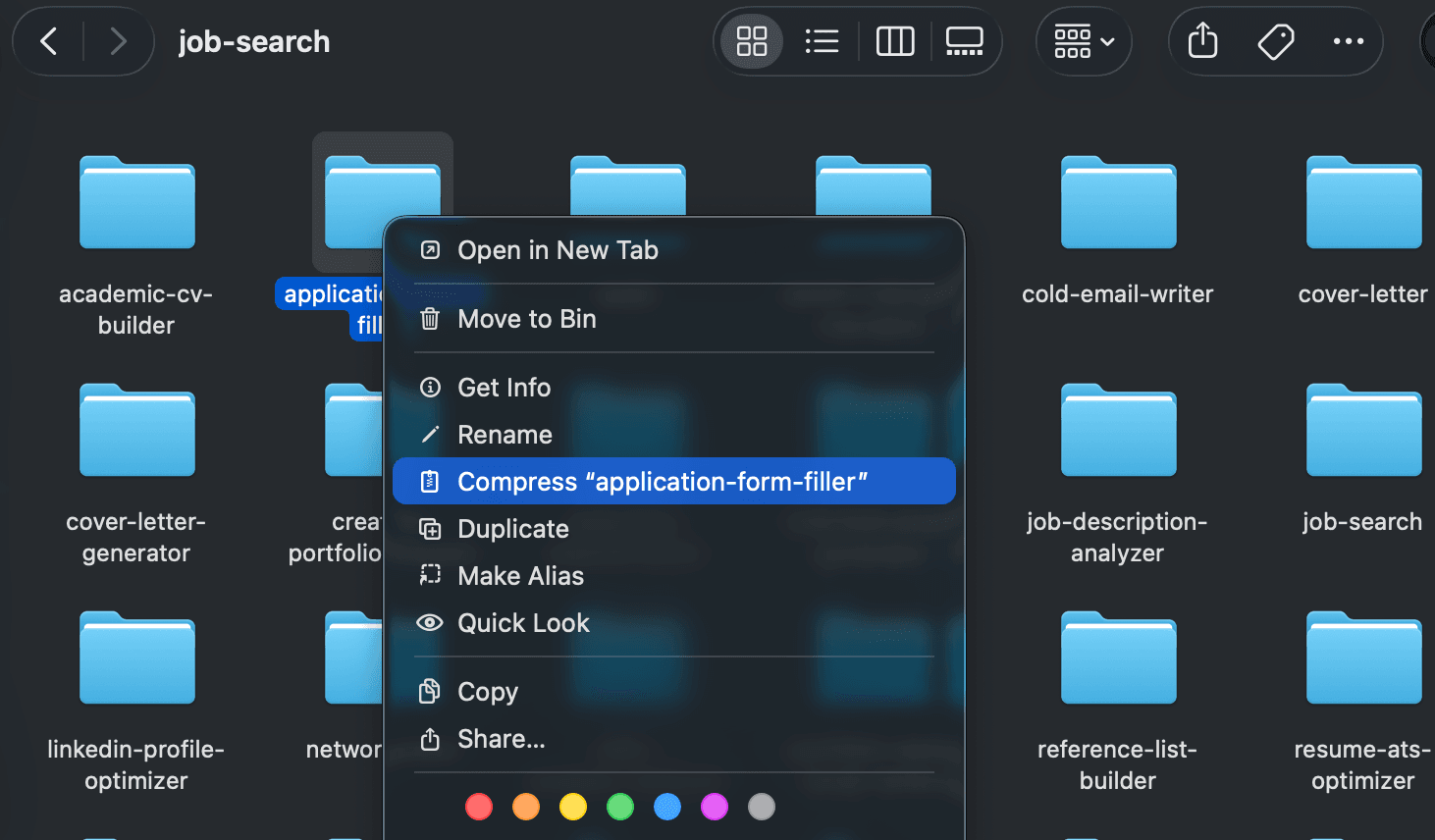Click the alias icon beside Make Alias
The width and height of the screenshot is (1435, 840).
[x=430, y=576]
